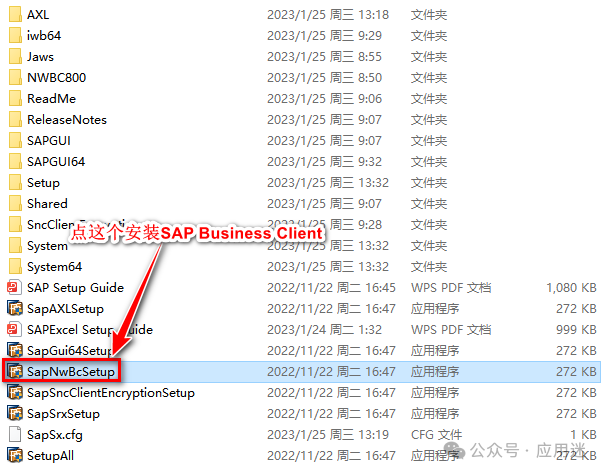Select the AXL folder icon

pos(15,15)
